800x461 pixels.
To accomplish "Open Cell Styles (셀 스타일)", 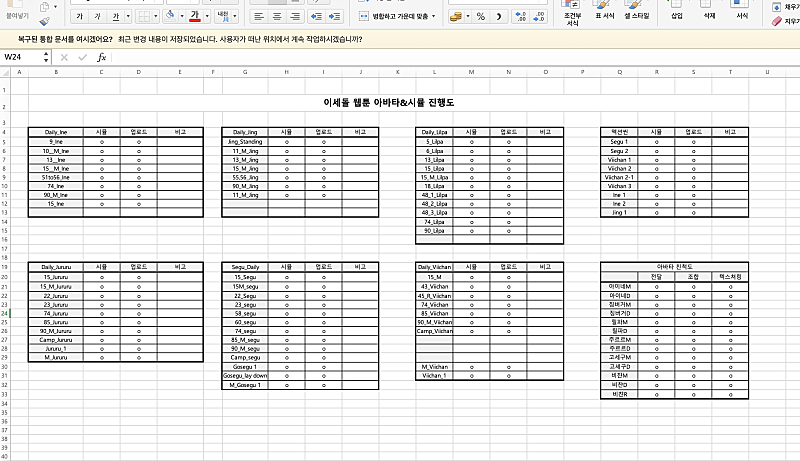I will pos(637,10).
